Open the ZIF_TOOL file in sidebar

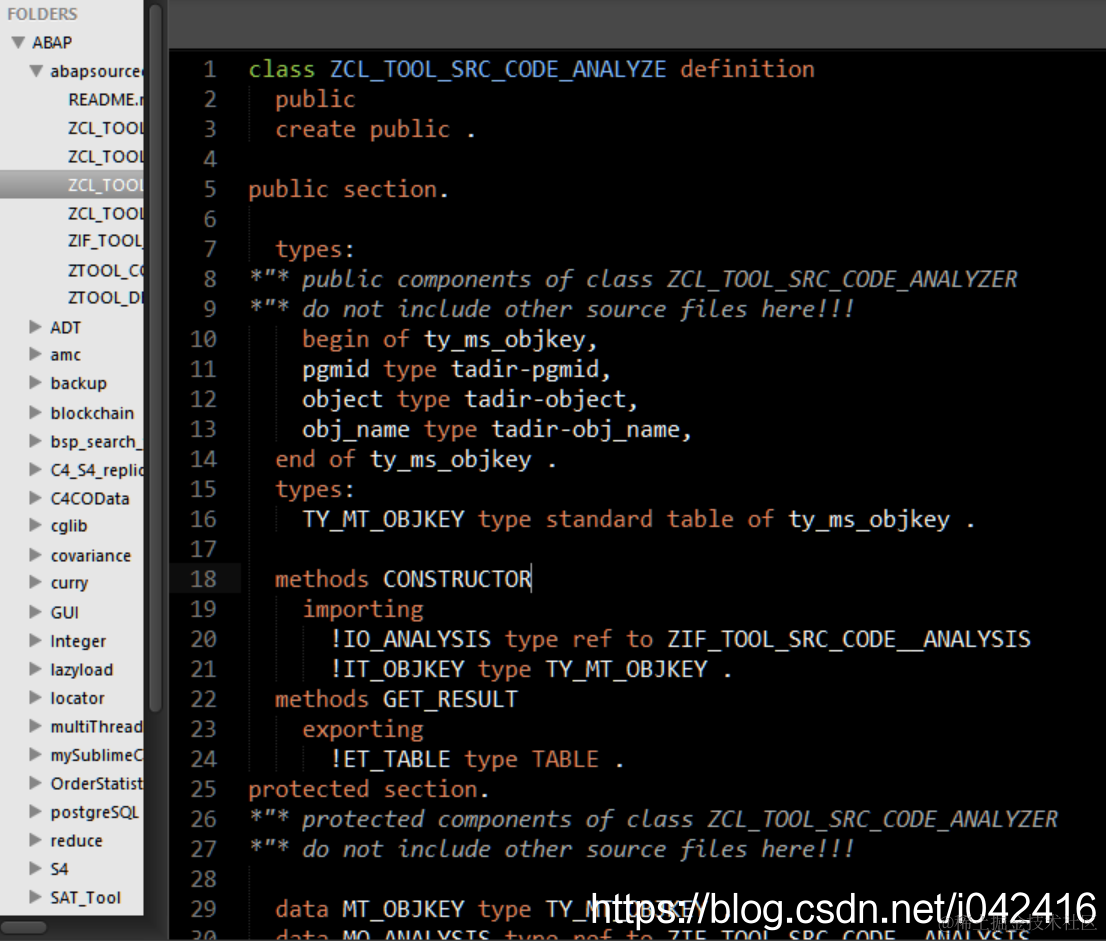(x=105, y=241)
